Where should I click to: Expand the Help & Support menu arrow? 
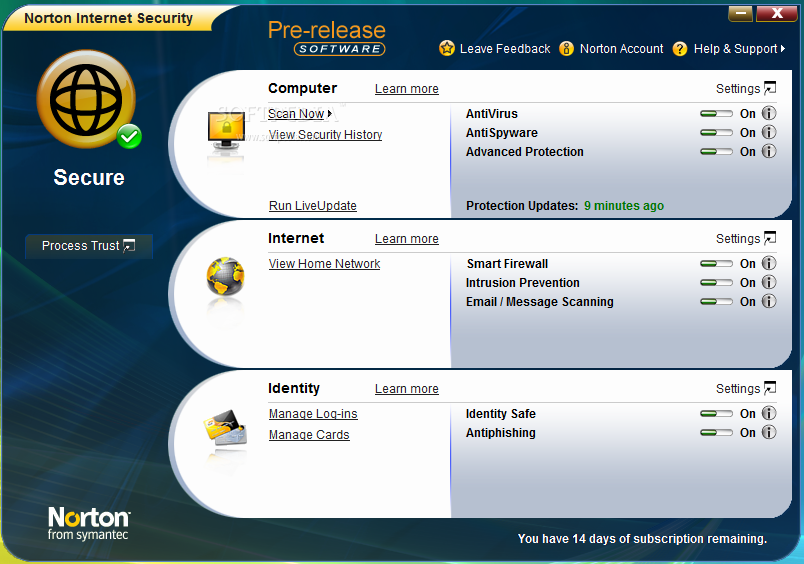(x=783, y=49)
